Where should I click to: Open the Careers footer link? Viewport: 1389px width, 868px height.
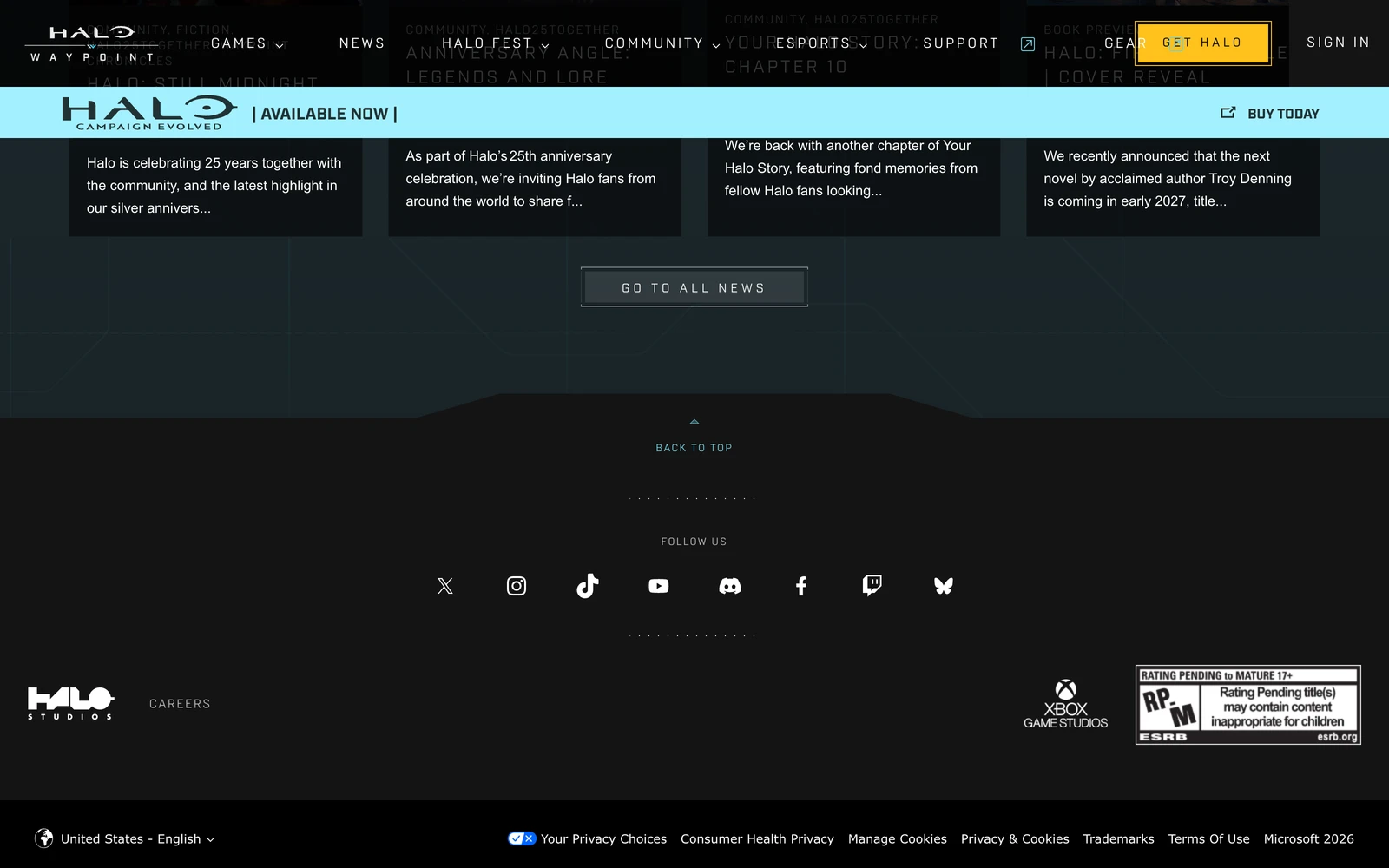(x=180, y=704)
